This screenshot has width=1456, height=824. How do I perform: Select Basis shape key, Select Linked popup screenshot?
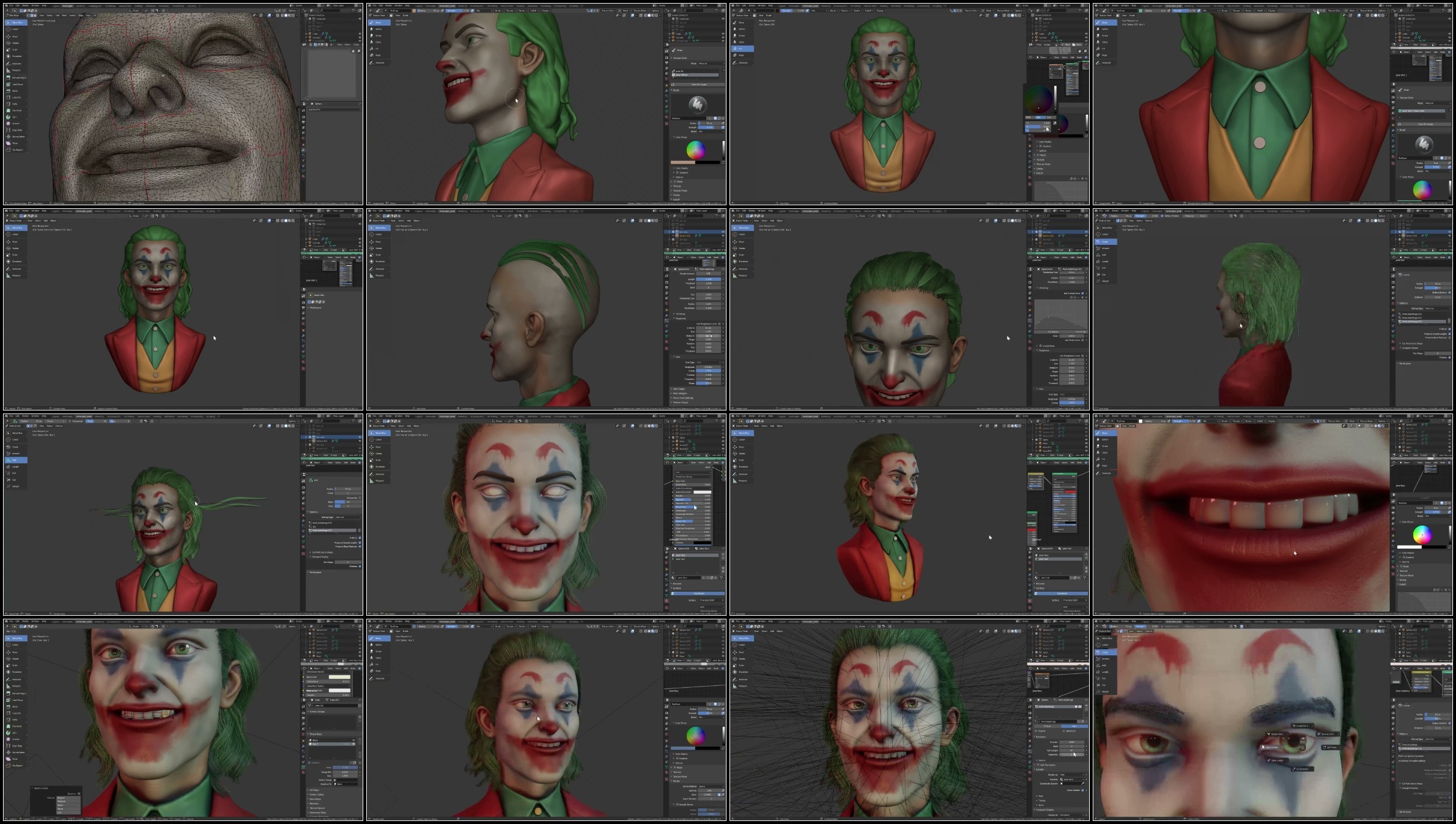click(331, 740)
